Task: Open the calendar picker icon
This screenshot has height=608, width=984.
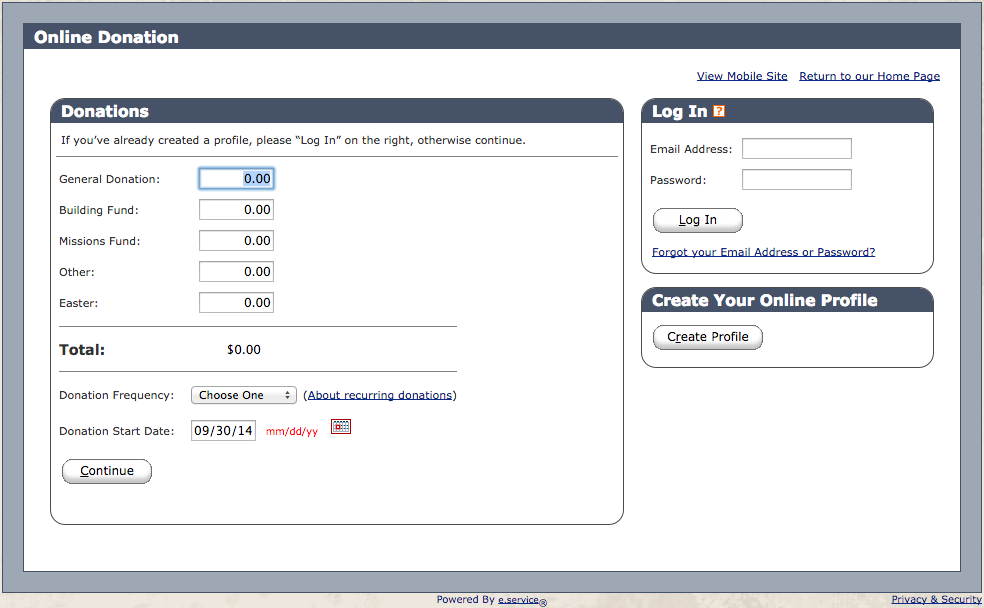Action: point(340,427)
